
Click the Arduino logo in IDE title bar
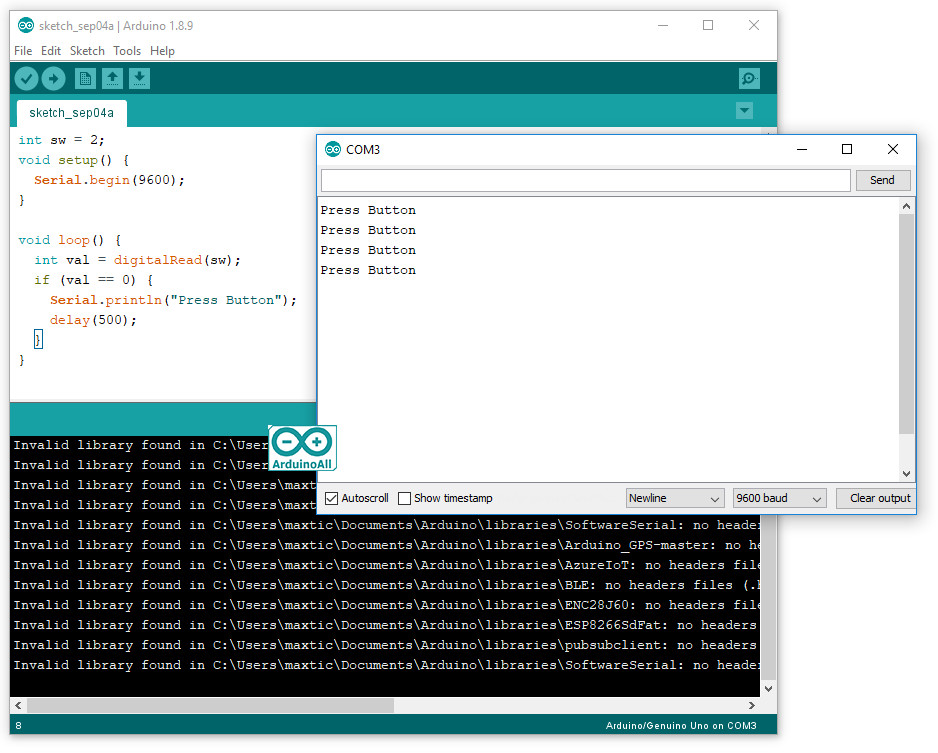tap(26, 25)
